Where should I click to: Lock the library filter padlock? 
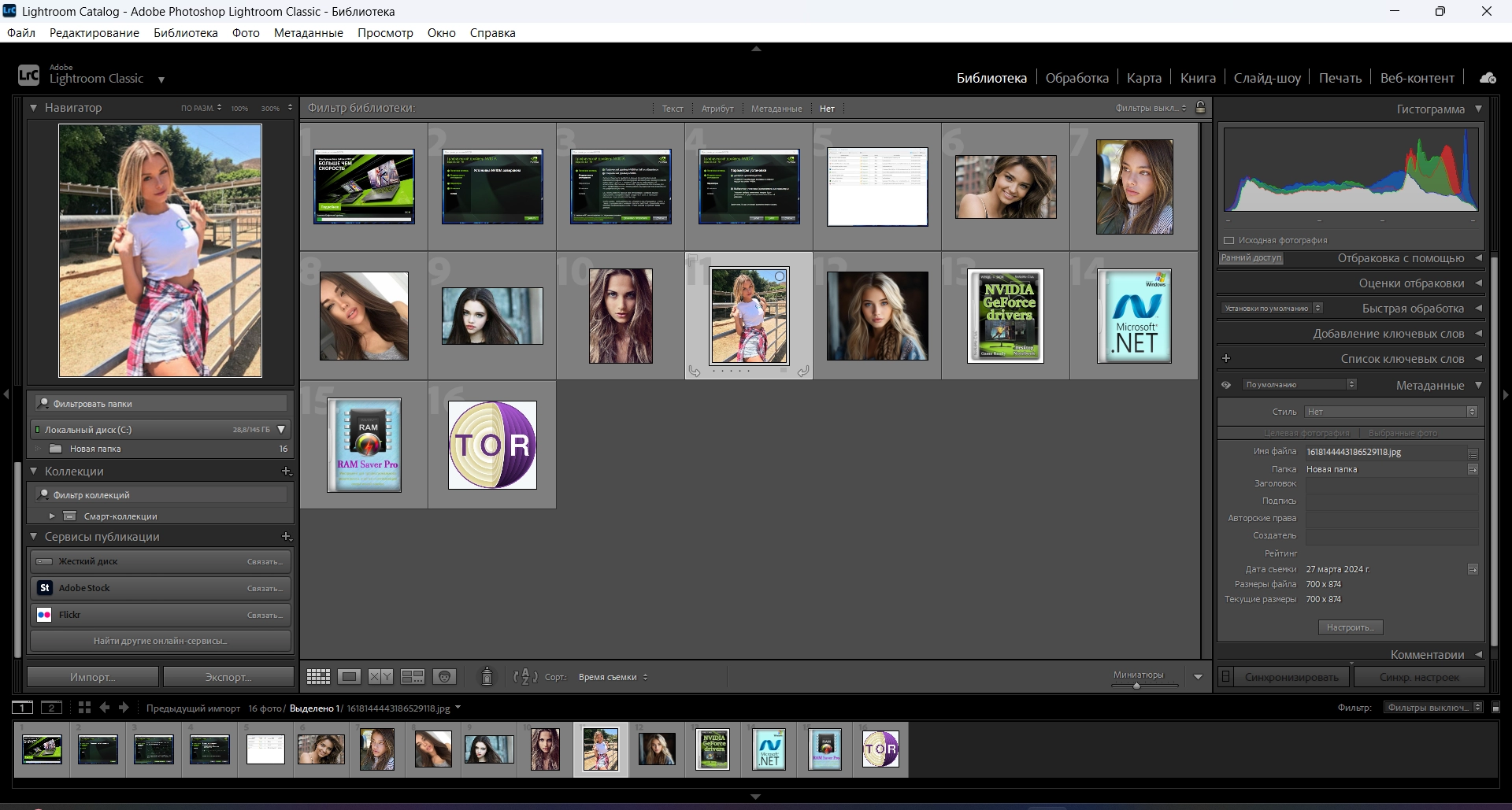[x=1200, y=108]
